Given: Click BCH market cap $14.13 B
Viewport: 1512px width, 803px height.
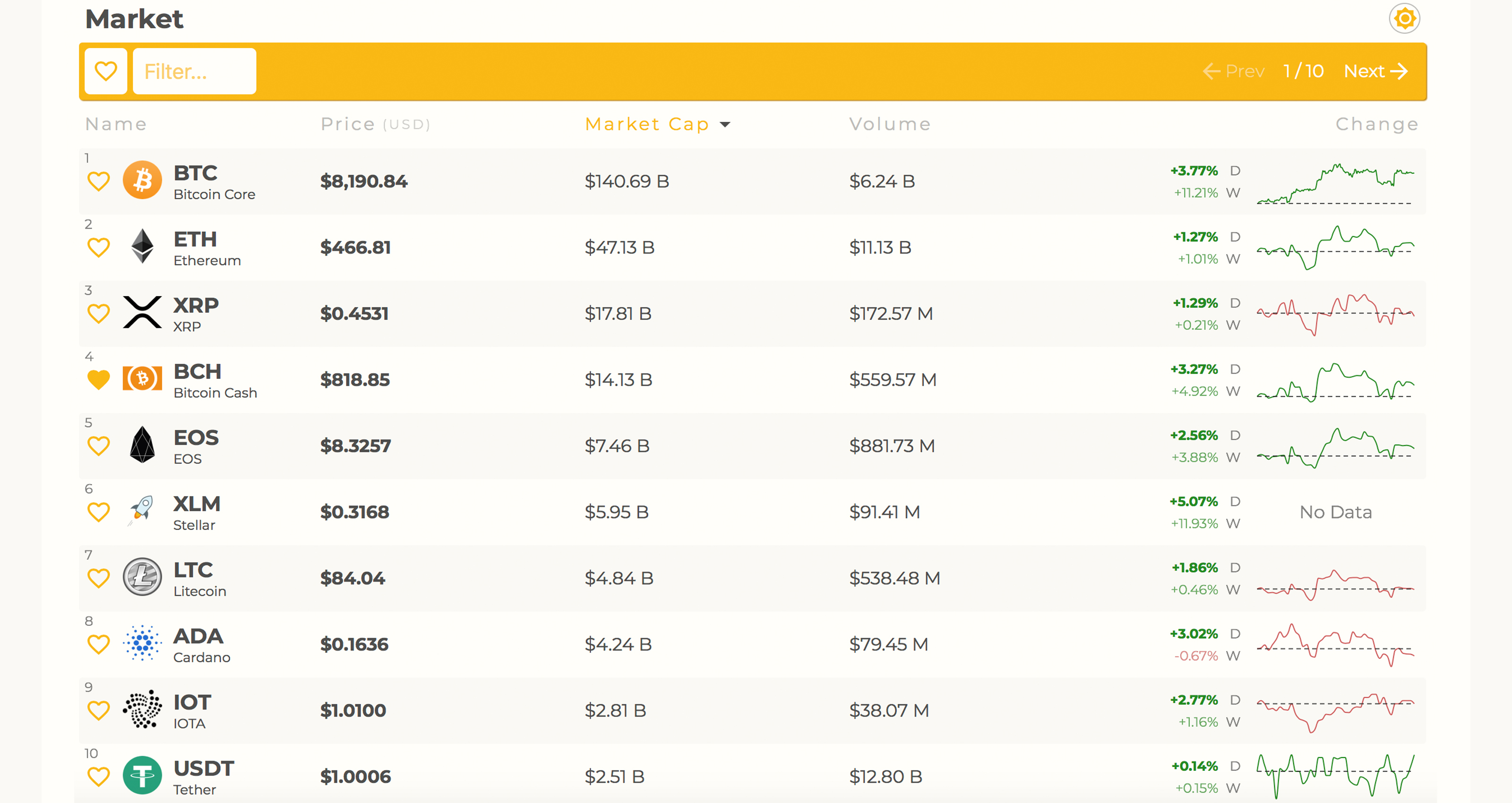Looking at the screenshot, I should point(618,380).
